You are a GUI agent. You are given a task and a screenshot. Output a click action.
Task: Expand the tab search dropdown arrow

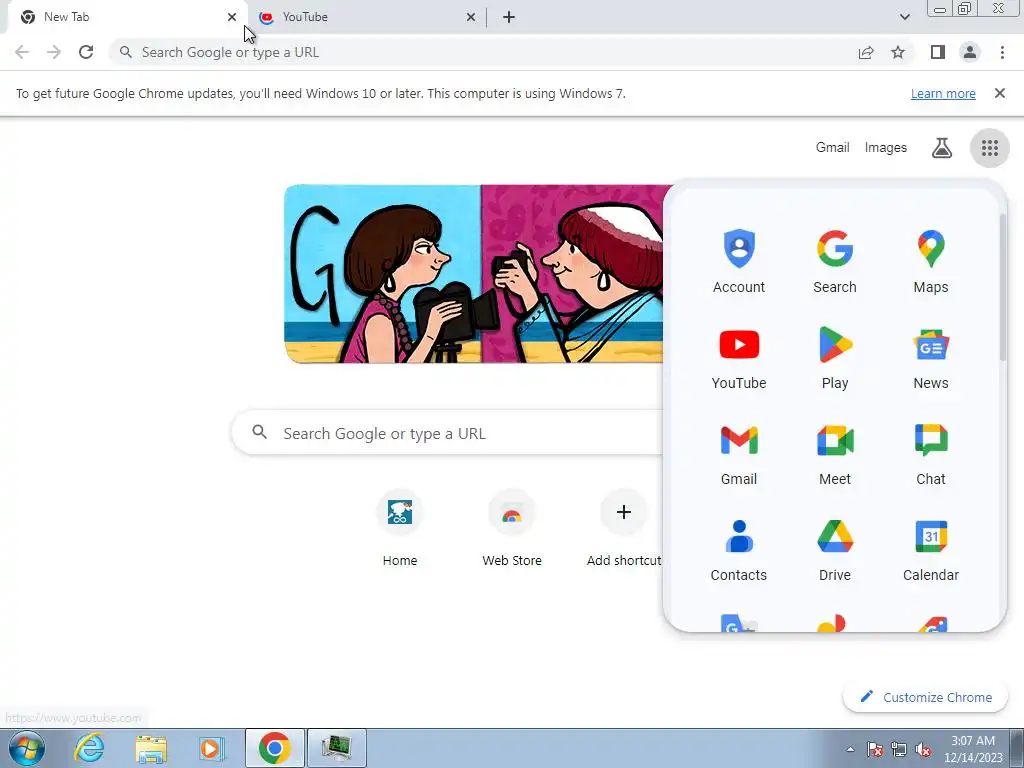[x=904, y=17]
